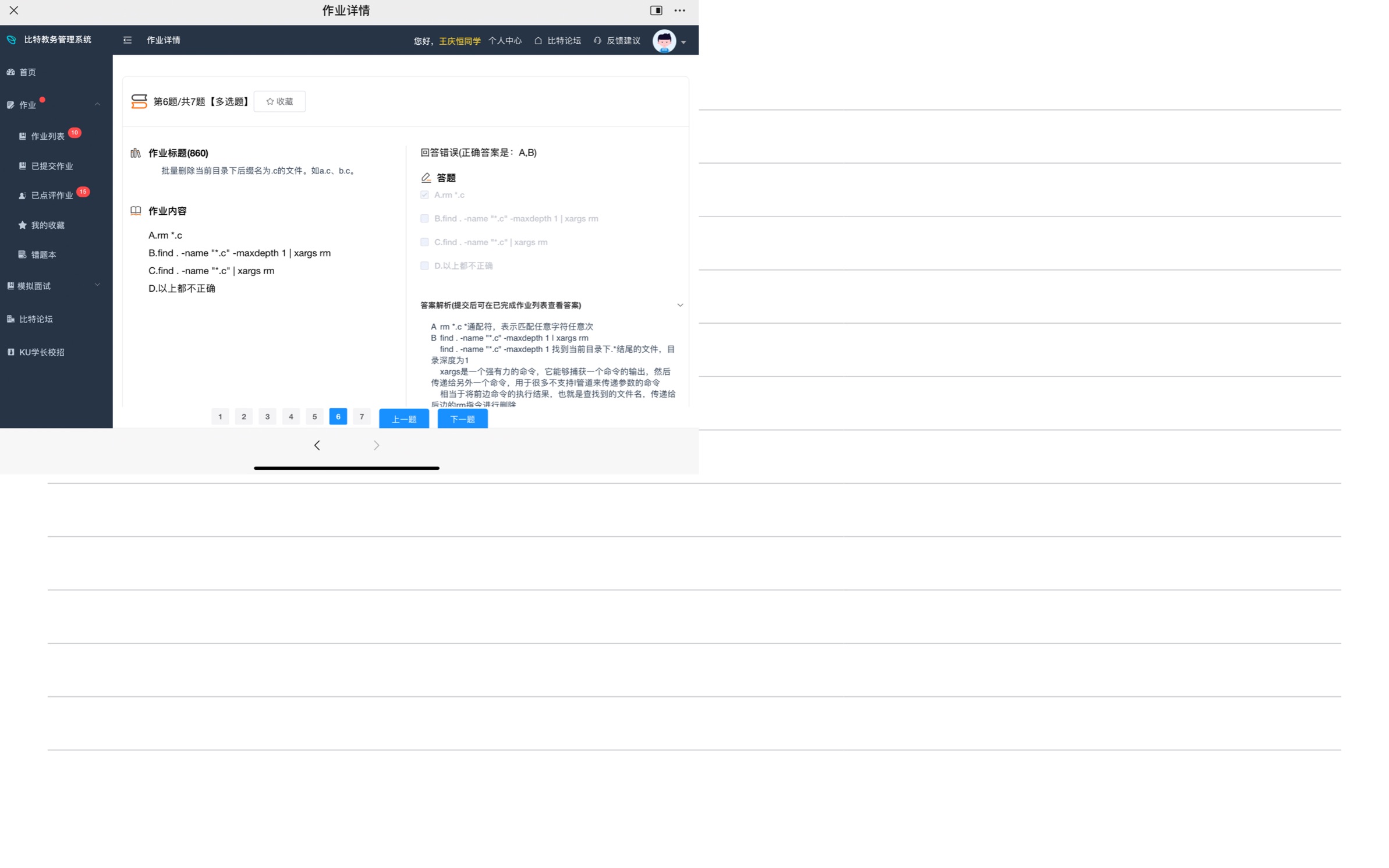Click the 比特论坛 home icon in the header
The height and width of the screenshot is (868, 1389).
538,41
